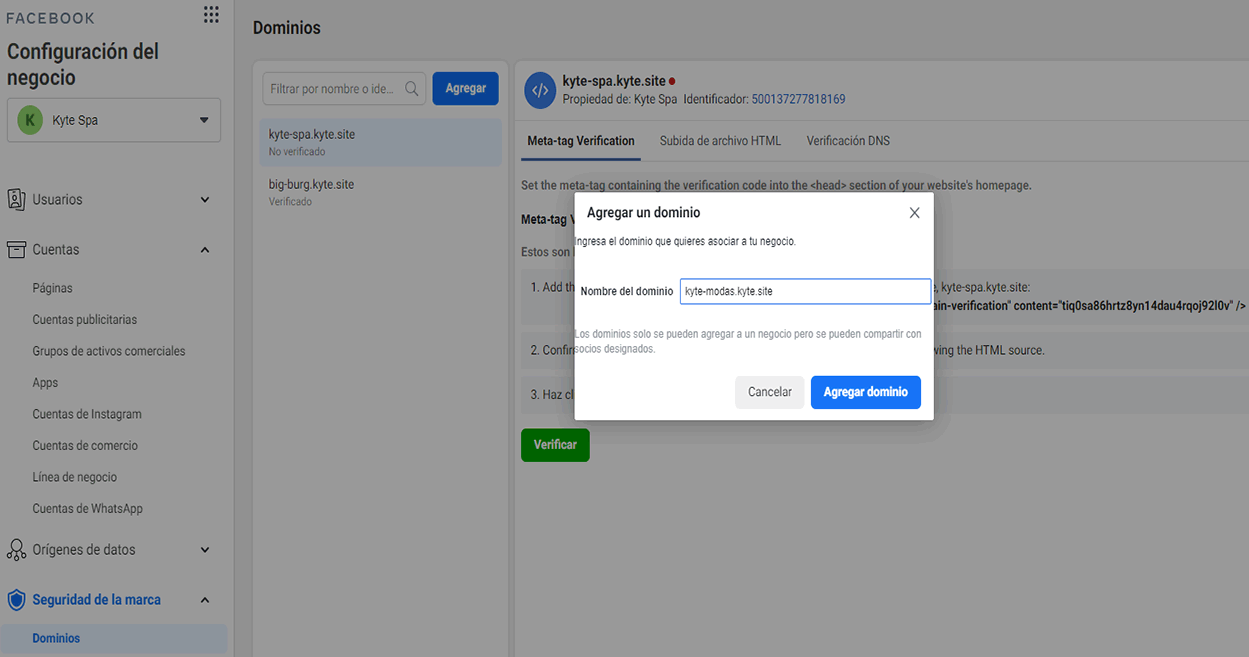Click the Dominios page heading
Viewport: 1249px width, 657px height.
(x=287, y=28)
